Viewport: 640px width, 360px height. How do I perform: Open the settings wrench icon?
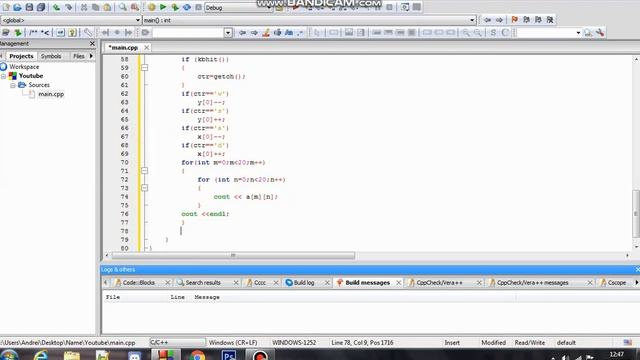600,32
